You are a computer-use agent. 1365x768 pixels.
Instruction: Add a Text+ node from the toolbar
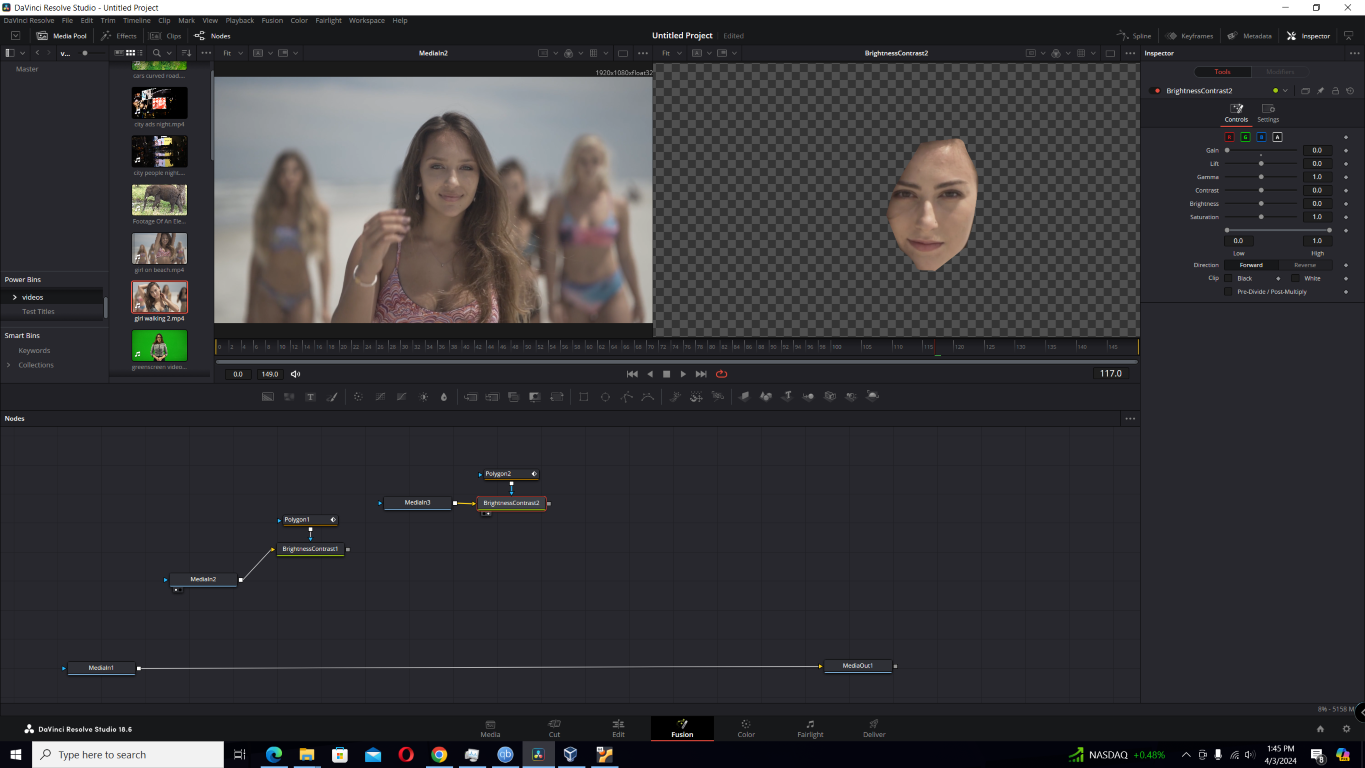[311, 397]
